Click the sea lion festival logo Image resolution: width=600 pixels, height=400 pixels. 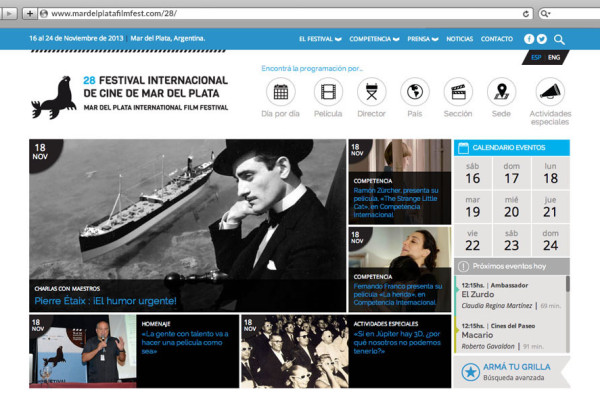point(54,98)
